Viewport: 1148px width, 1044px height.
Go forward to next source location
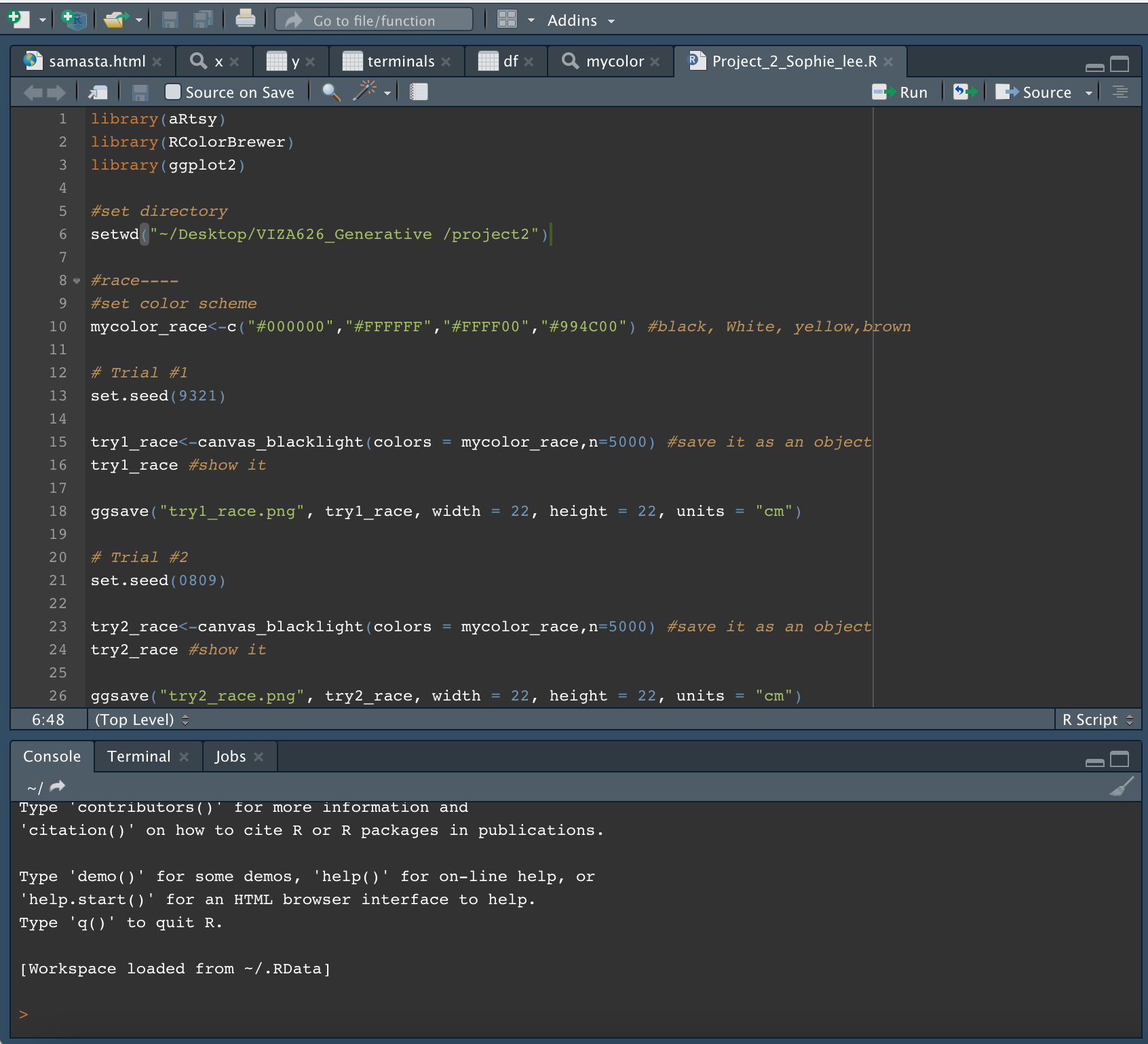pos(56,92)
